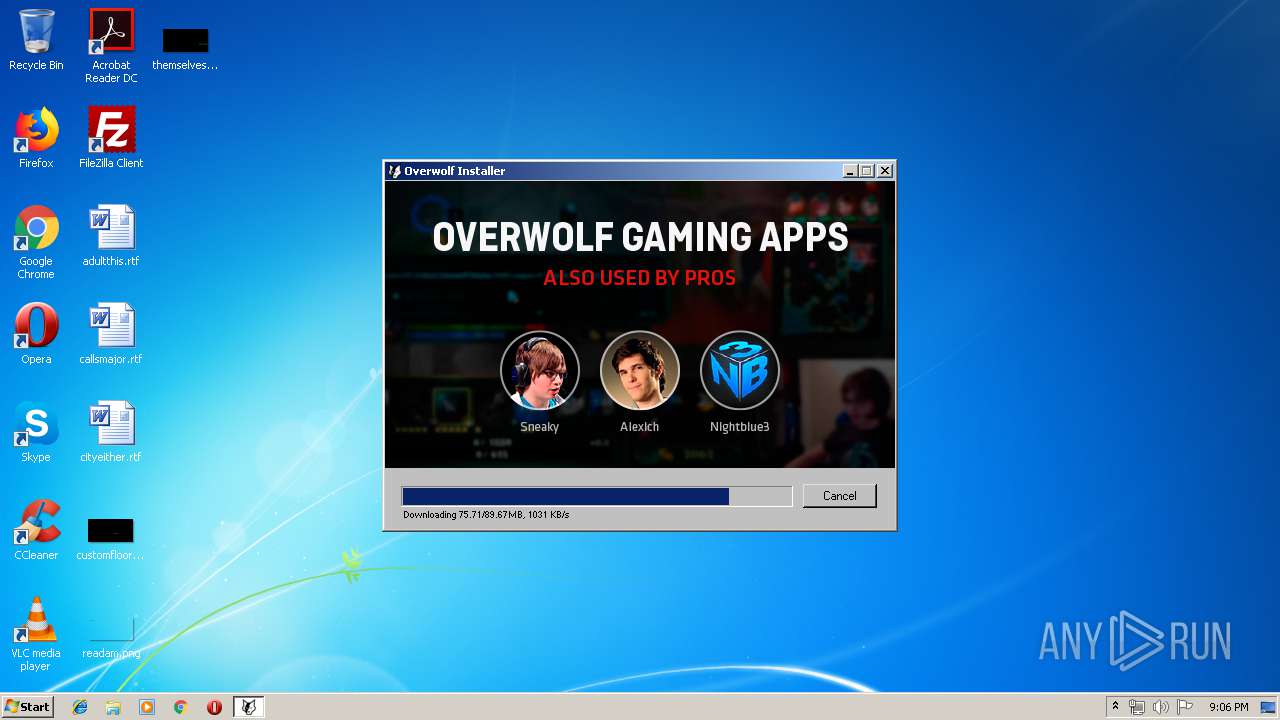
Task: Open Firefox desktop shortcut
Action: pos(36,138)
